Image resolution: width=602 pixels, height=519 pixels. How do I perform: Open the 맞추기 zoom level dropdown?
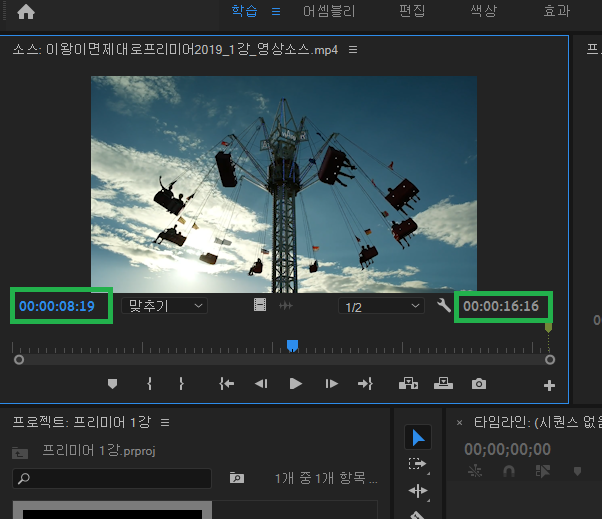click(x=164, y=306)
